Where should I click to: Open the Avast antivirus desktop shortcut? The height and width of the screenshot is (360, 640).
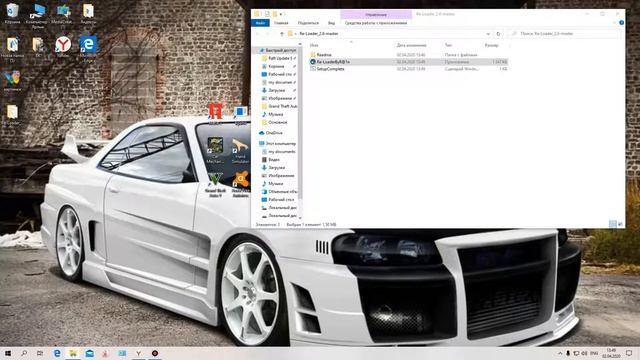[241, 184]
